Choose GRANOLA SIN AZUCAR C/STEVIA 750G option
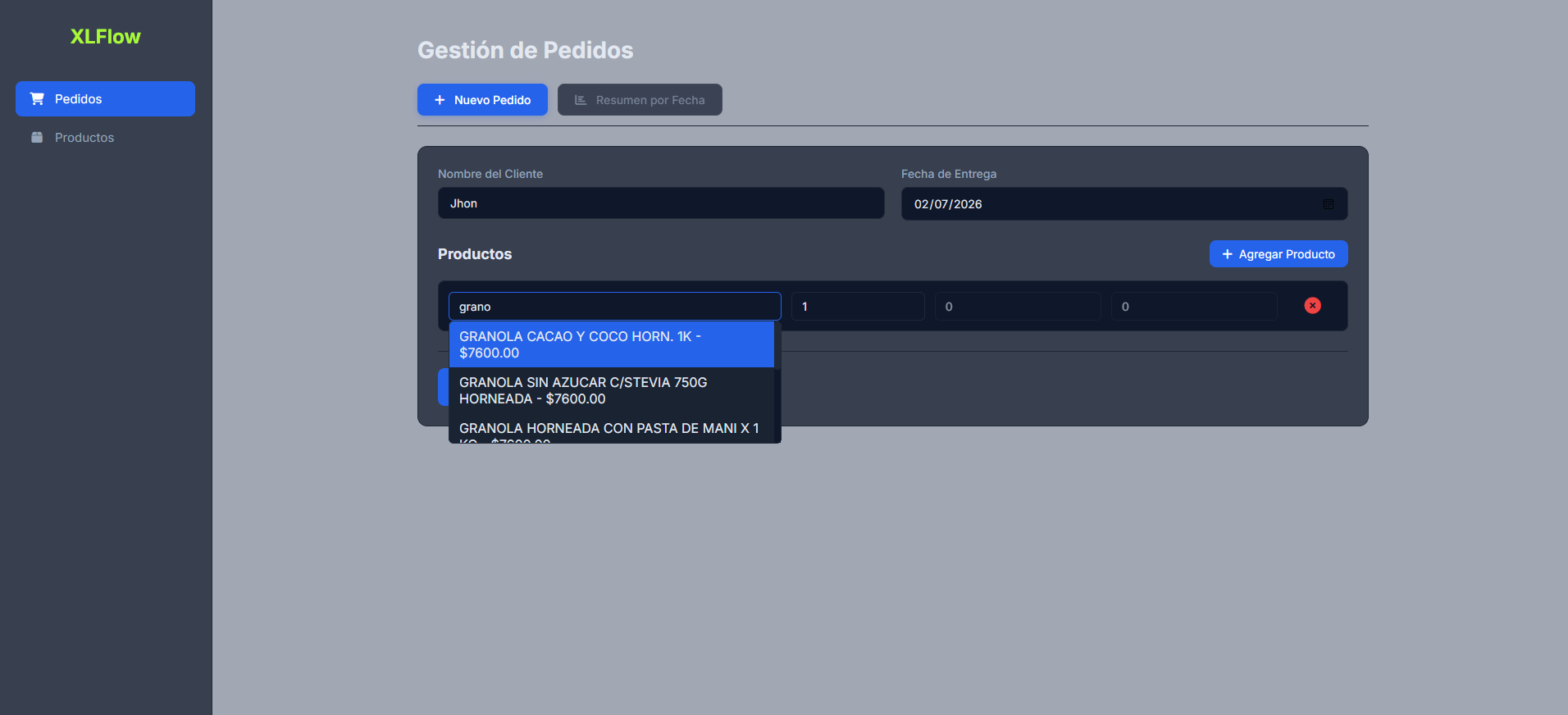The image size is (1568, 715). (611, 390)
